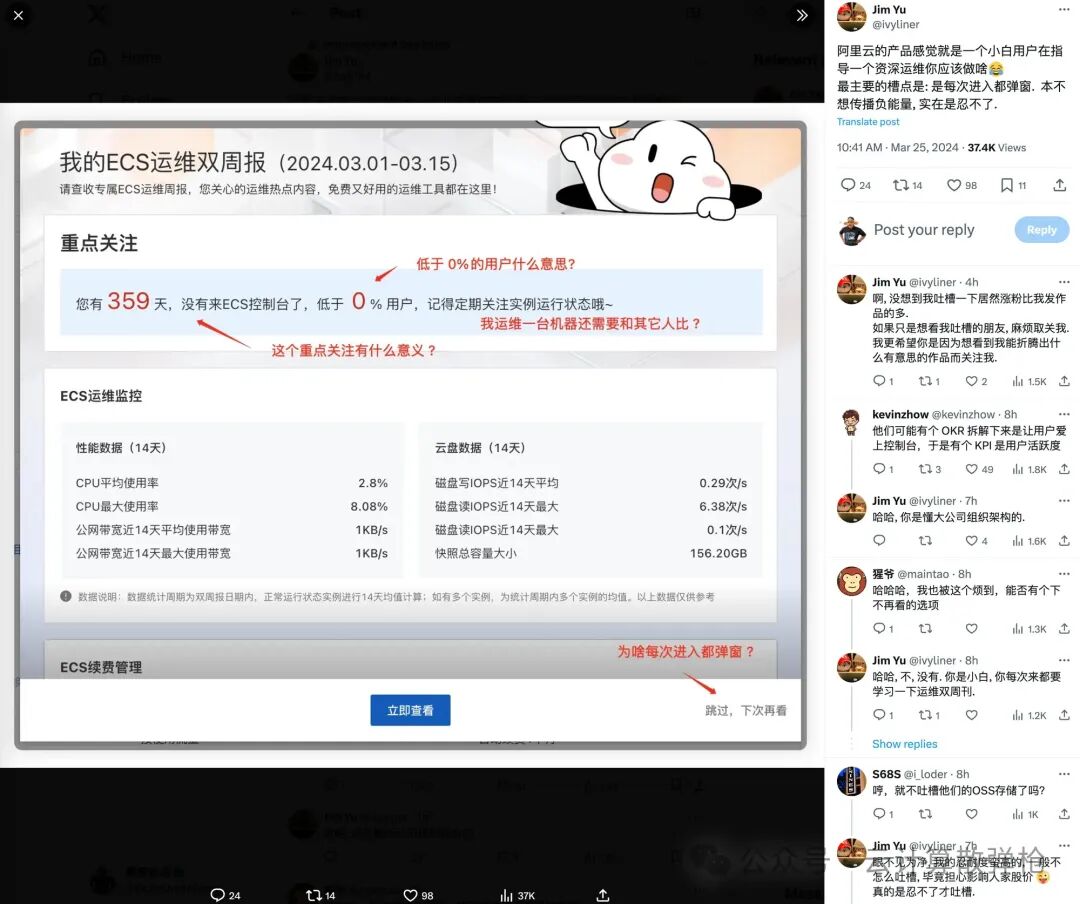1080x904 pixels.
Task: Open more options on 猩爷's reply
Action: click(x=1064, y=574)
